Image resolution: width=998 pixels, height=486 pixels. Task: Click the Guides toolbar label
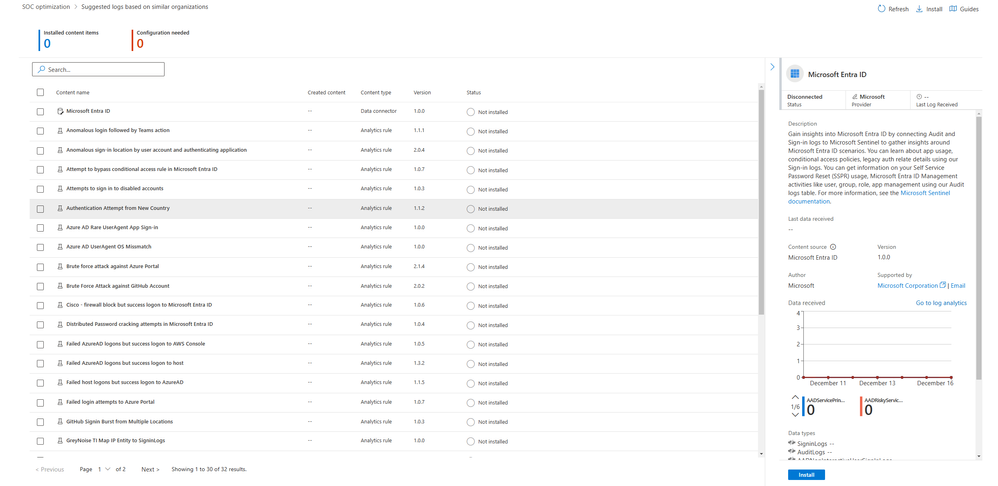(x=969, y=10)
